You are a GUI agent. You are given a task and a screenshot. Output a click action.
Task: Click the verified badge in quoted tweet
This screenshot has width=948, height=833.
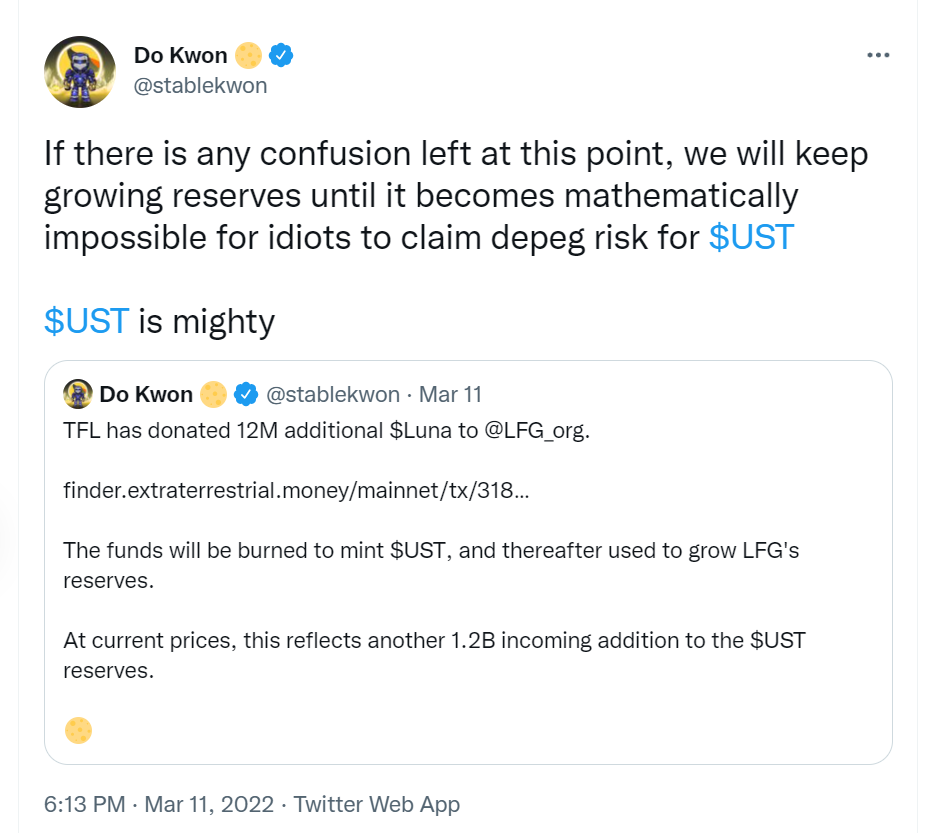pos(246,394)
